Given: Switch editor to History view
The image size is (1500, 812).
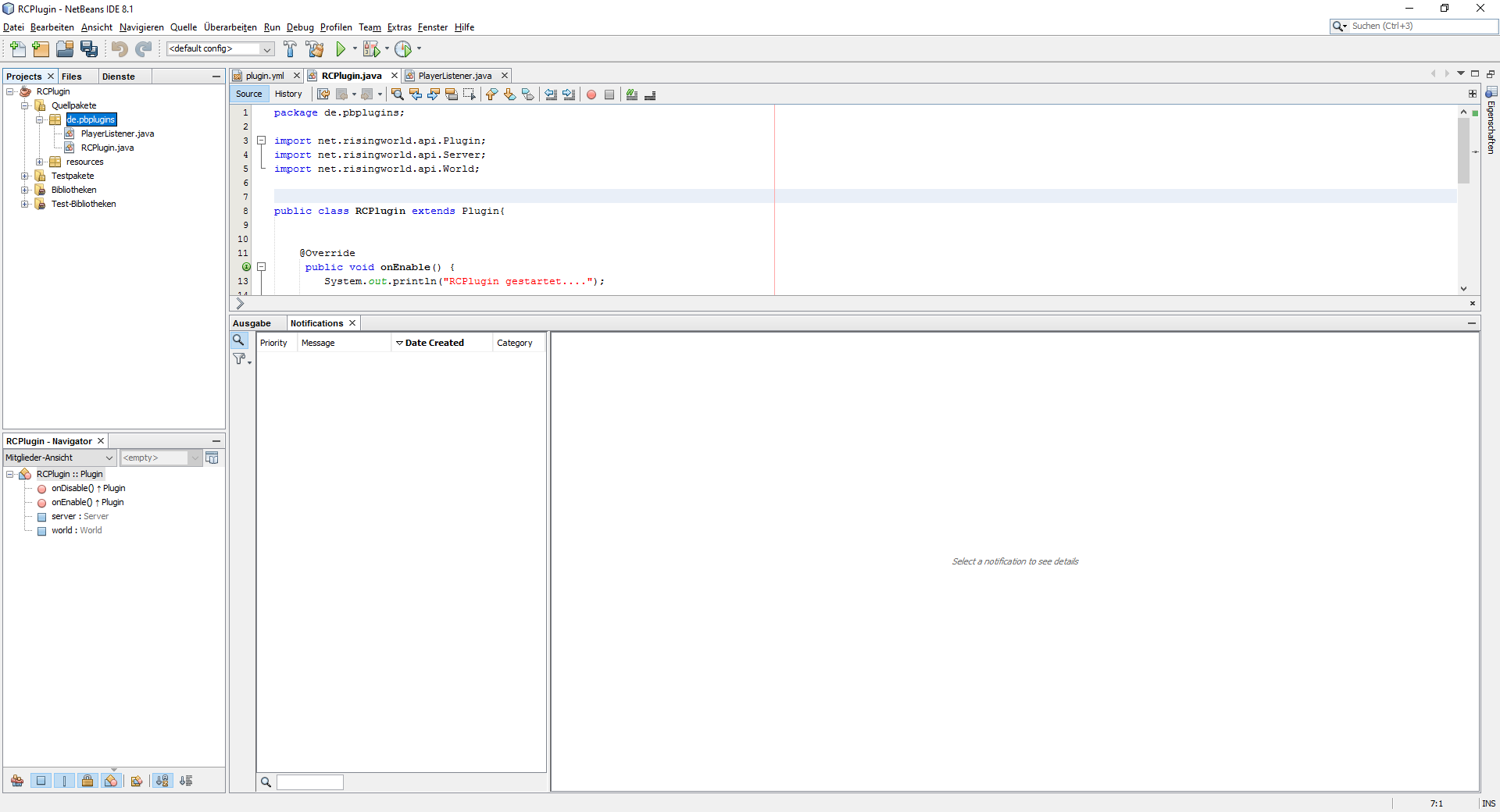Looking at the screenshot, I should 288,94.
